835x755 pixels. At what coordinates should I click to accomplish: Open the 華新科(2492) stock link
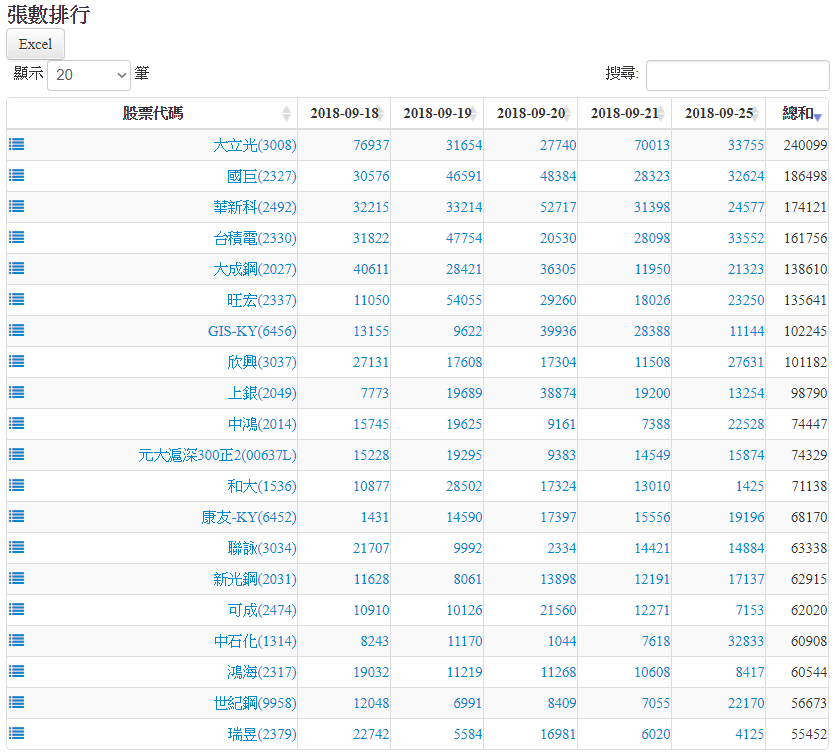click(x=254, y=207)
